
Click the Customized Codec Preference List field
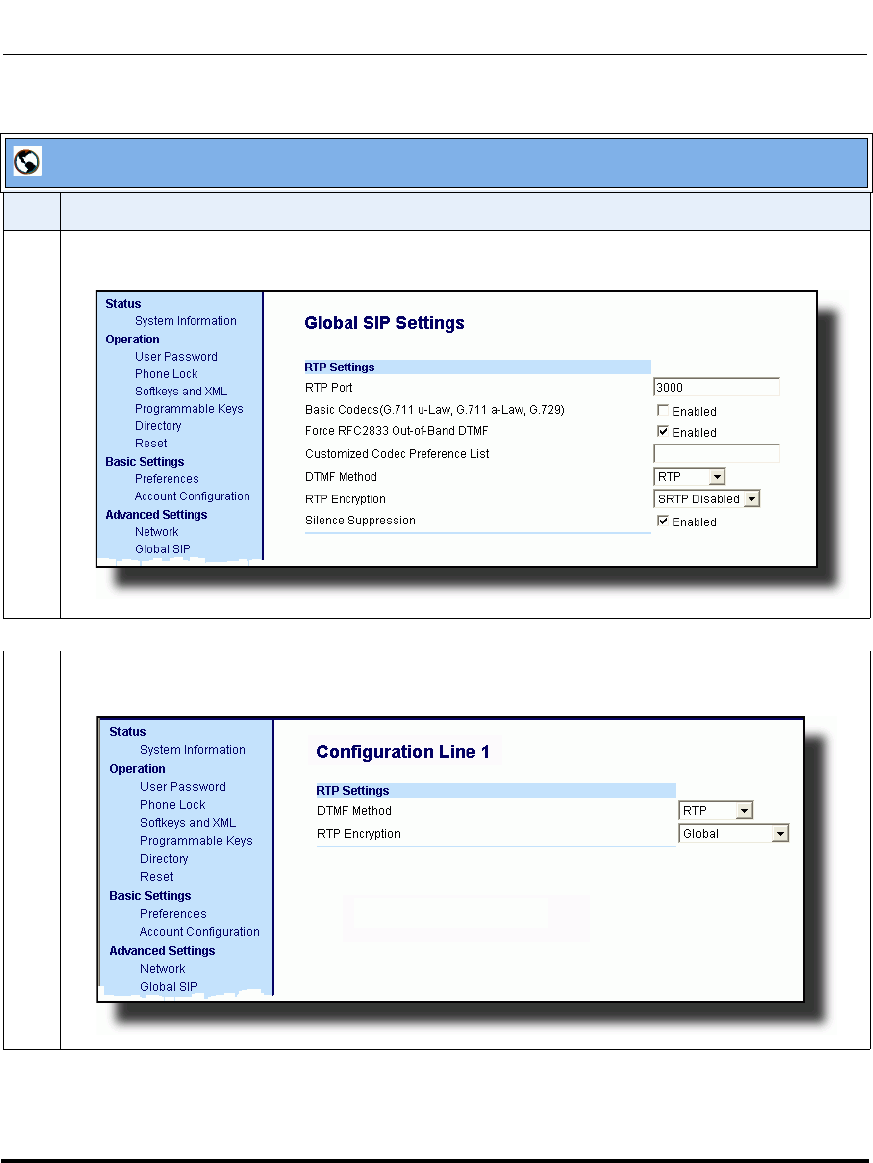coord(716,453)
